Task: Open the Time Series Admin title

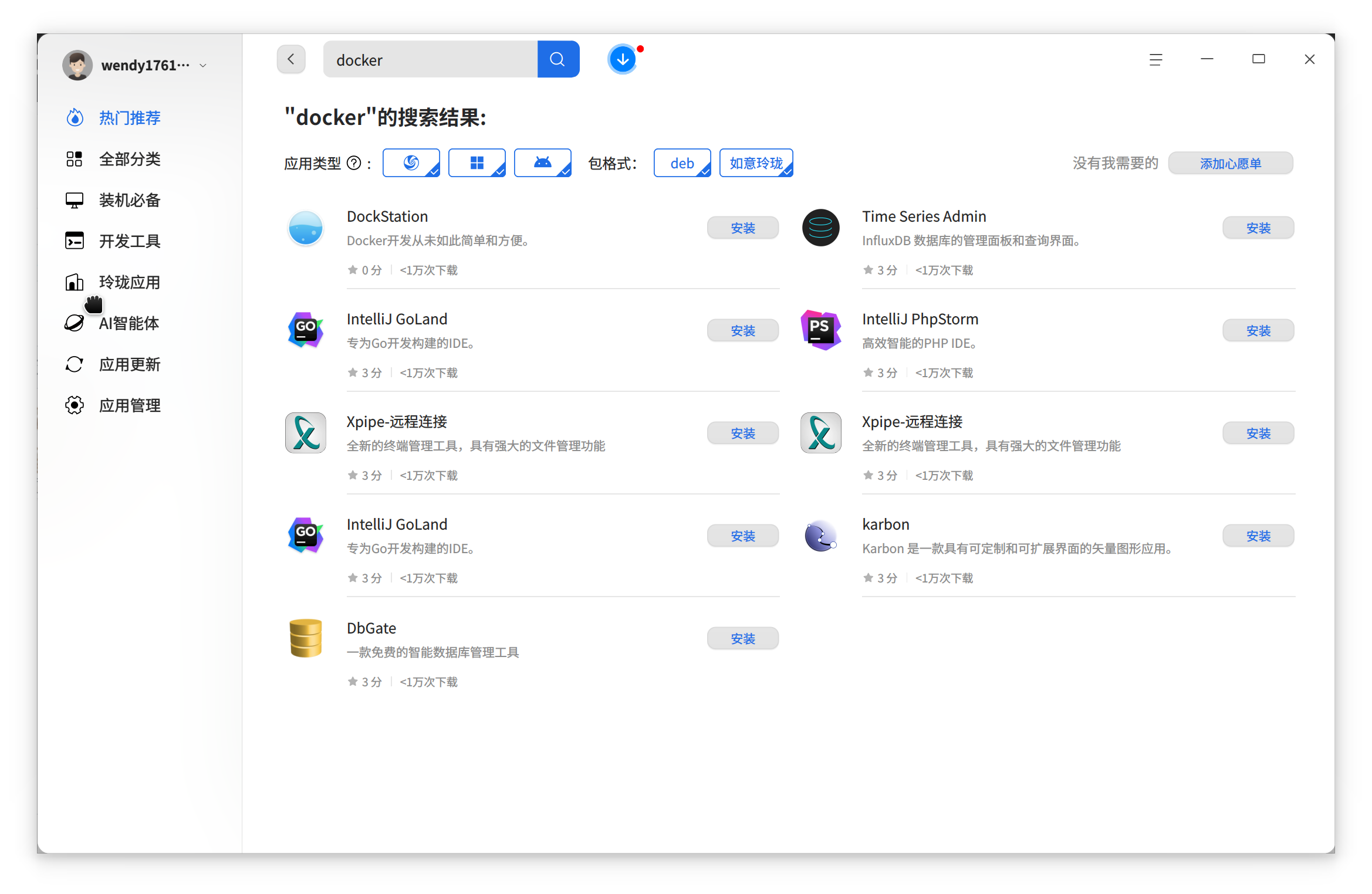Action: point(924,216)
